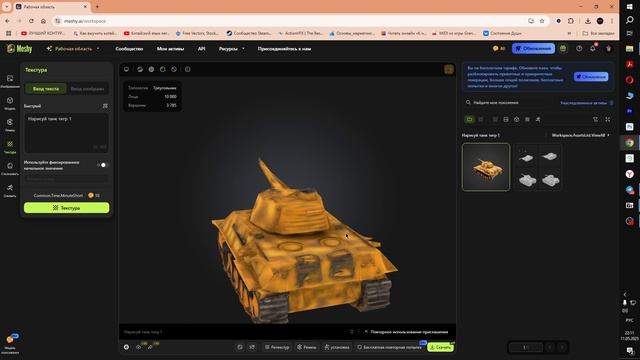Open the user avatar menu
This screenshot has height=360, width=640.
click(609, 49)
